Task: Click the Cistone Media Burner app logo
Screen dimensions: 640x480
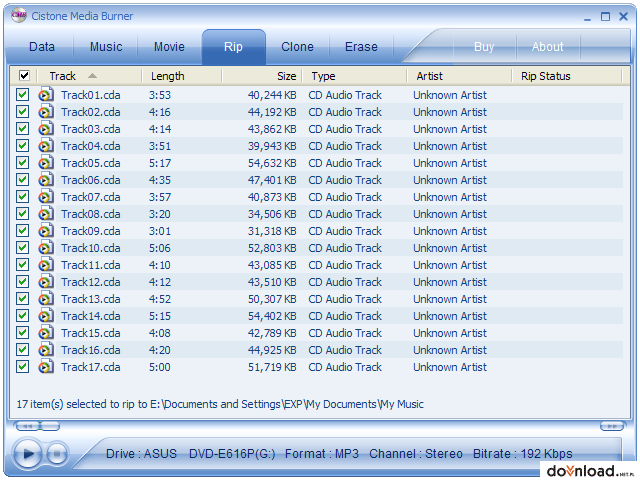Action: [x=18, y=16]
